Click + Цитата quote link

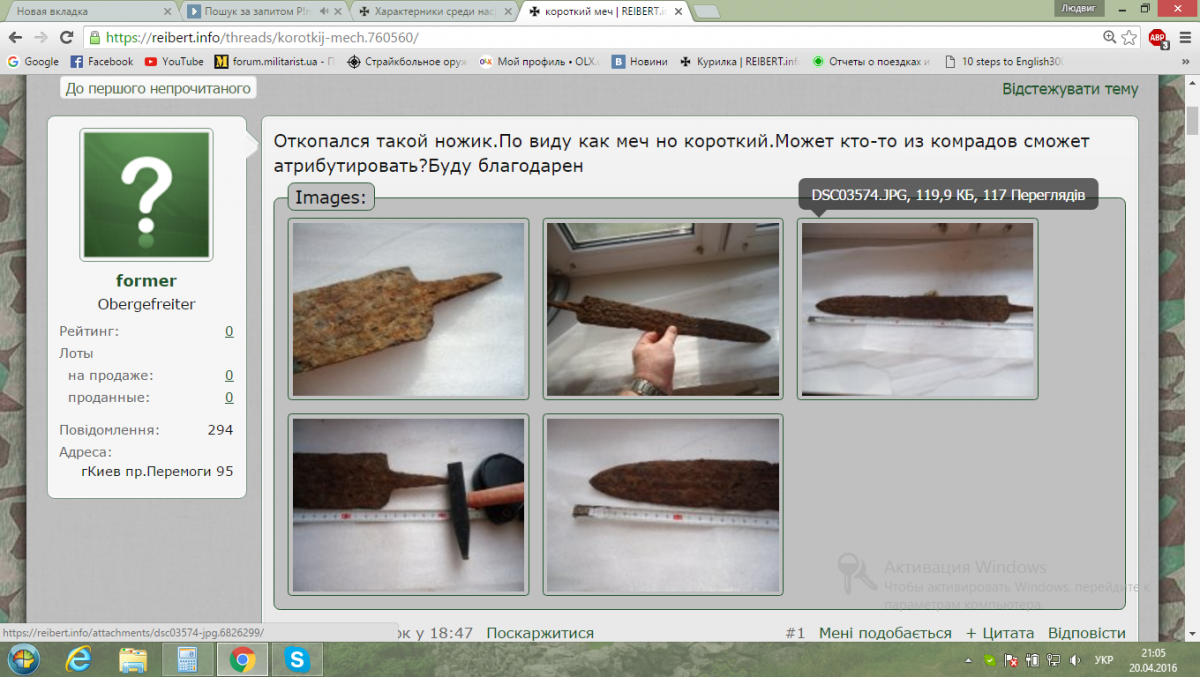pyautogui.click(x=999, y=633)
